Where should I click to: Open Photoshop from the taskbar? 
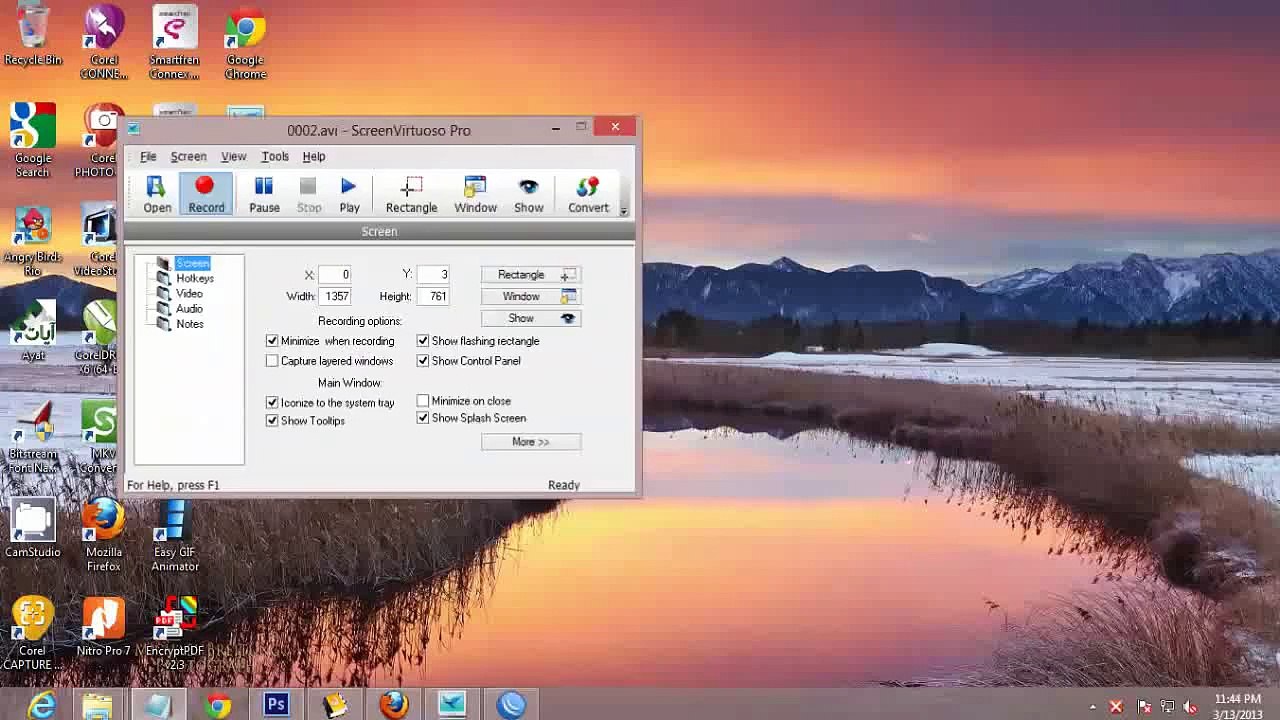pyautogui.click(x=276, y=705)
